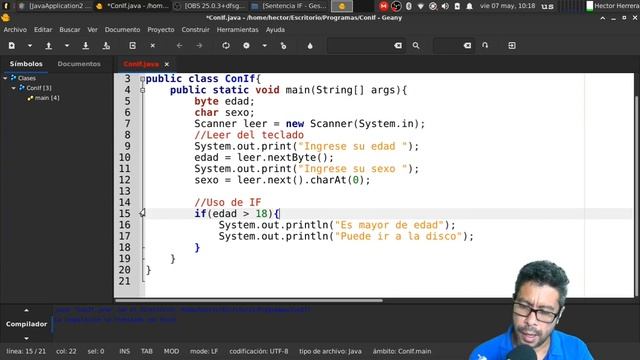This screenshot has width=640, height=360.
Task: Open the Construir menu
Action: click(x=196, y=30)
